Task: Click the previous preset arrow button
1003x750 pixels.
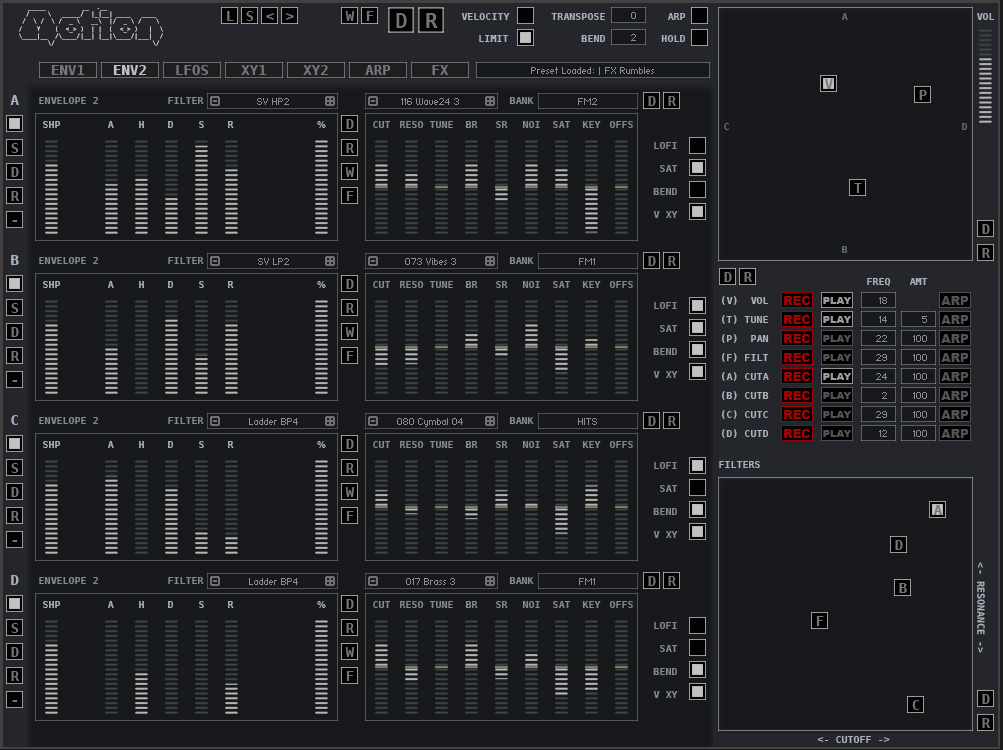Action: 269,15
